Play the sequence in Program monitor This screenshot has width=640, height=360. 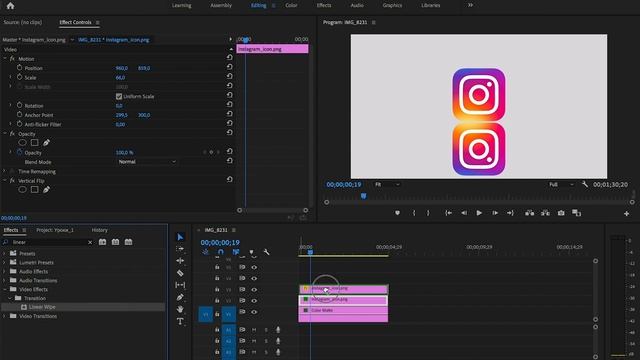coord(479,213)
